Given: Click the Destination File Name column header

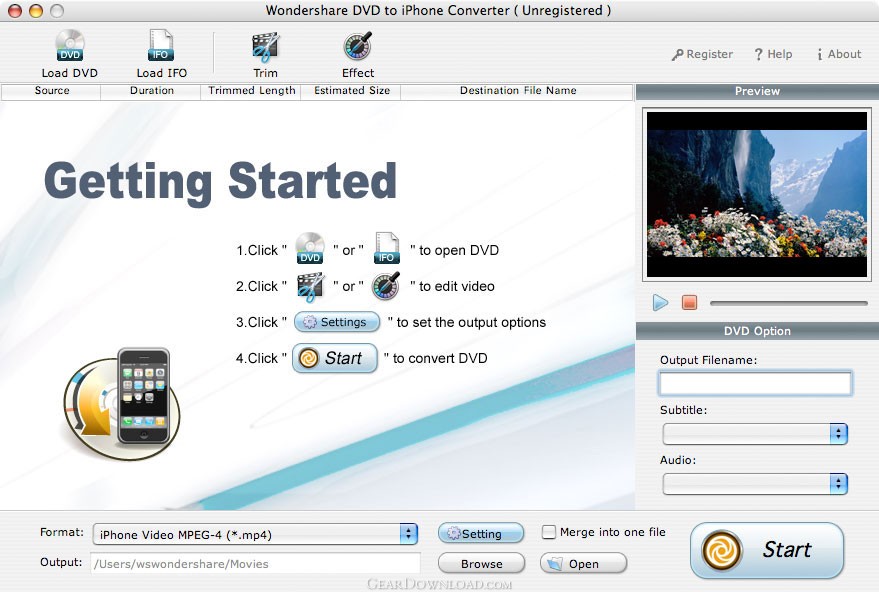Looking at the screenshot, I should tap(517, 91).
